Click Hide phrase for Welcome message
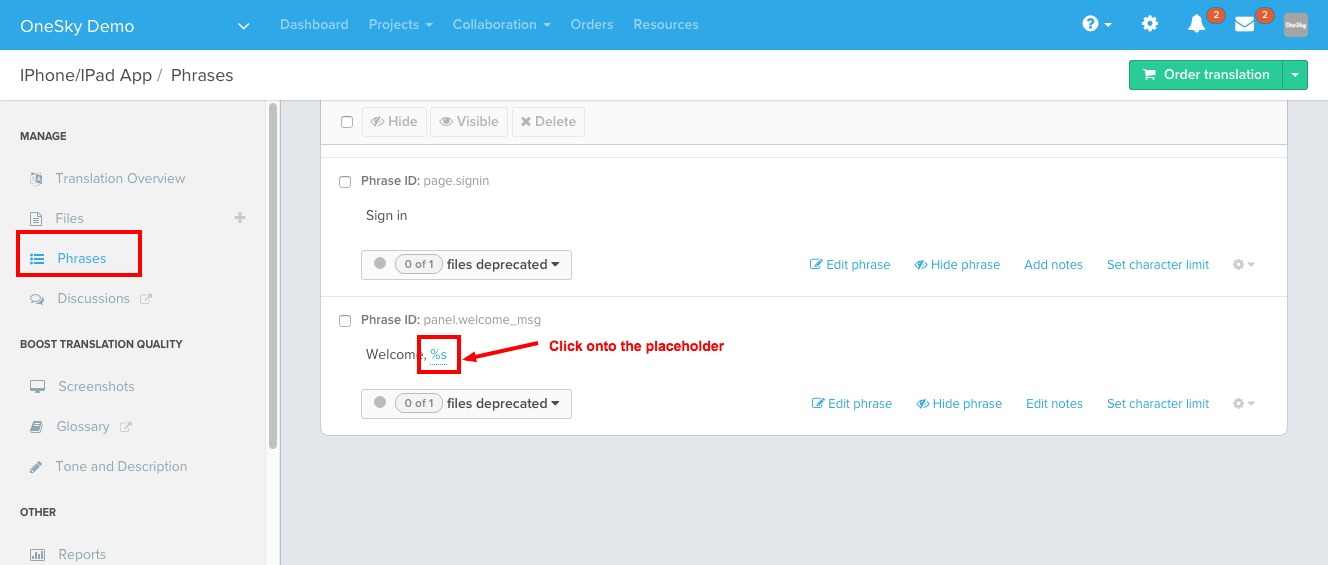1328x565 pixels. 959,404
